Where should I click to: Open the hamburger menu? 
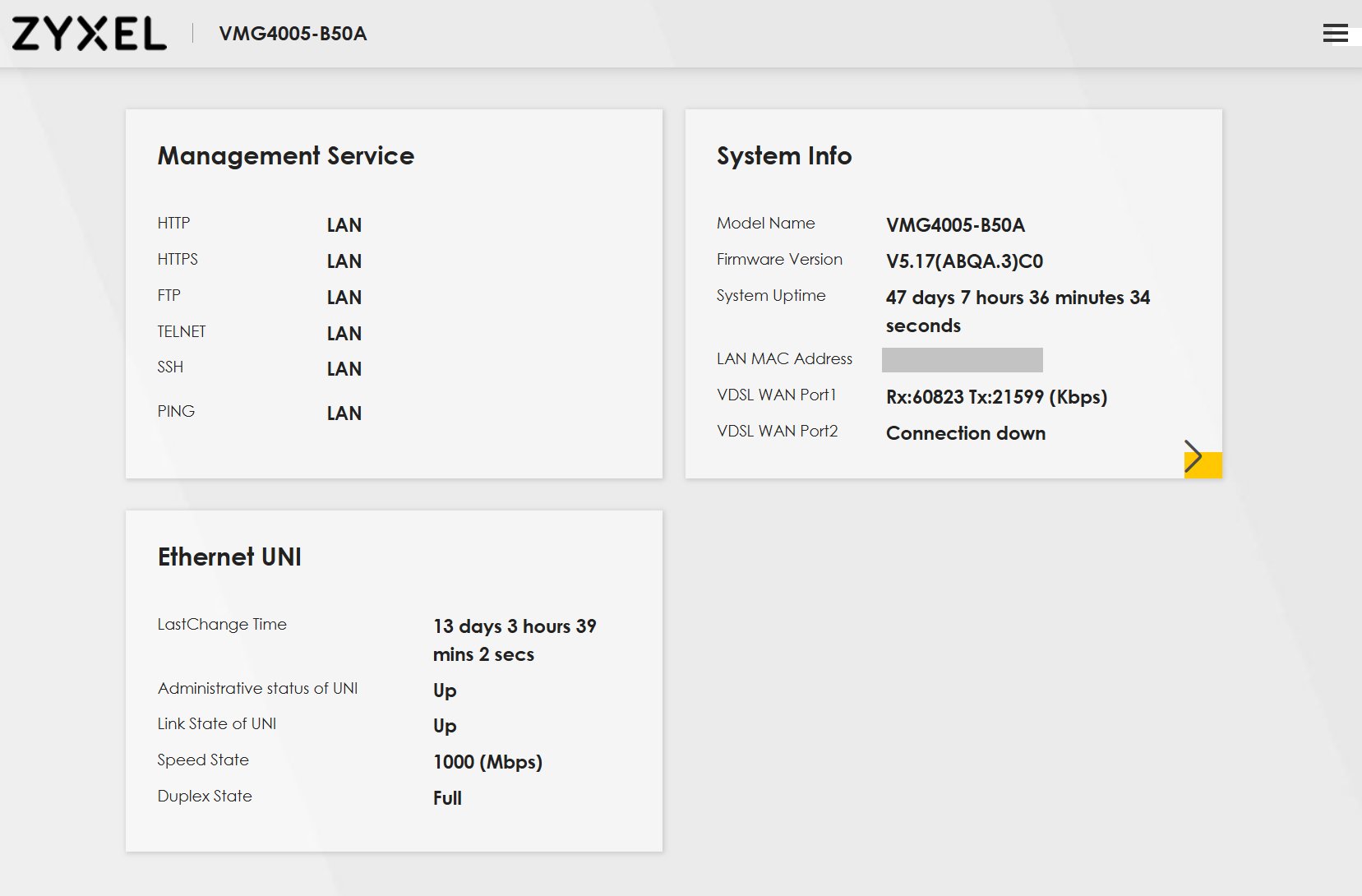coord(1335,33)
